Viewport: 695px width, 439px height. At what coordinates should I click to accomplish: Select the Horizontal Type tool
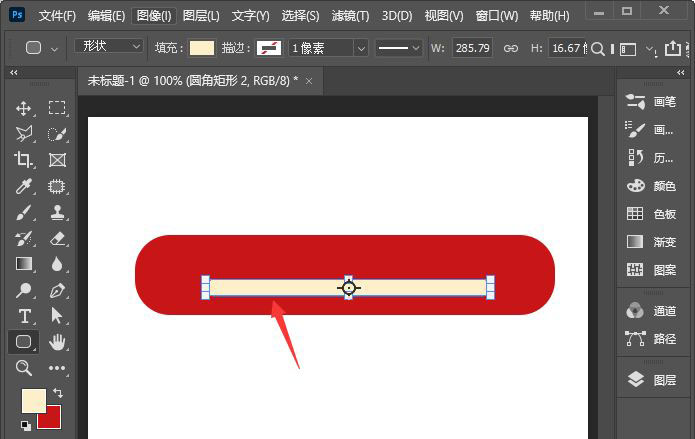point(25,316)
